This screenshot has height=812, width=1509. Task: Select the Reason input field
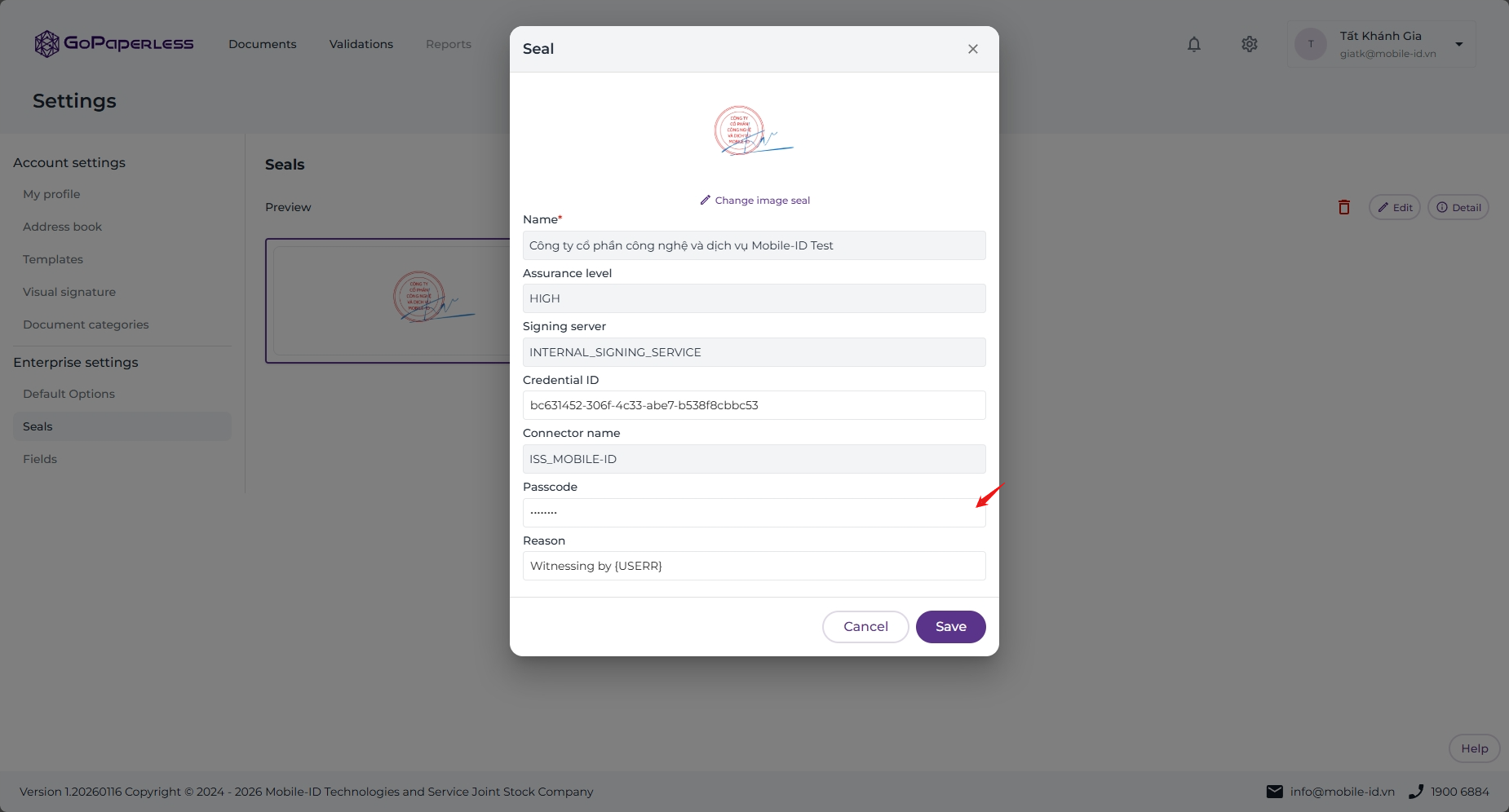pos(754,566)
